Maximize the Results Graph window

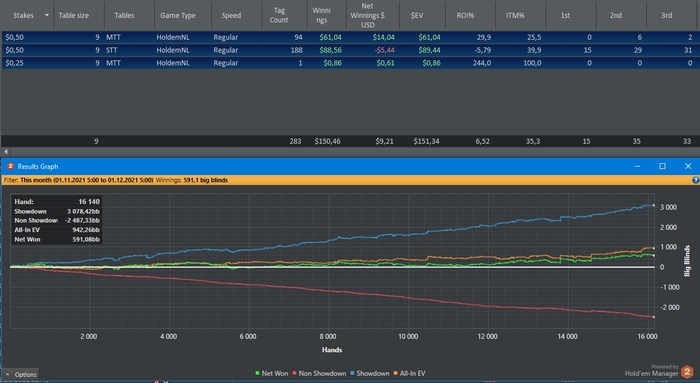click(662, 166)
